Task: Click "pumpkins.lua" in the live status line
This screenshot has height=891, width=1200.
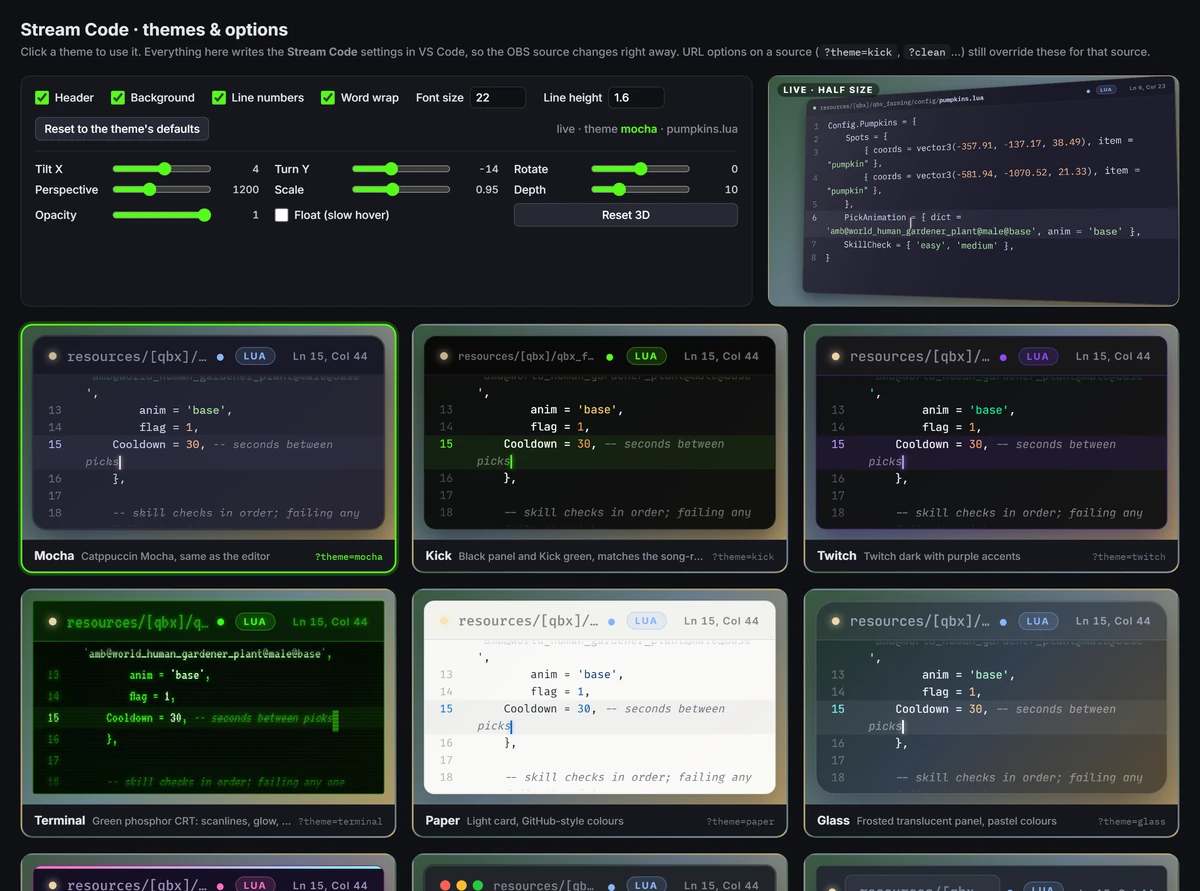Action: [x=702, y=129]
